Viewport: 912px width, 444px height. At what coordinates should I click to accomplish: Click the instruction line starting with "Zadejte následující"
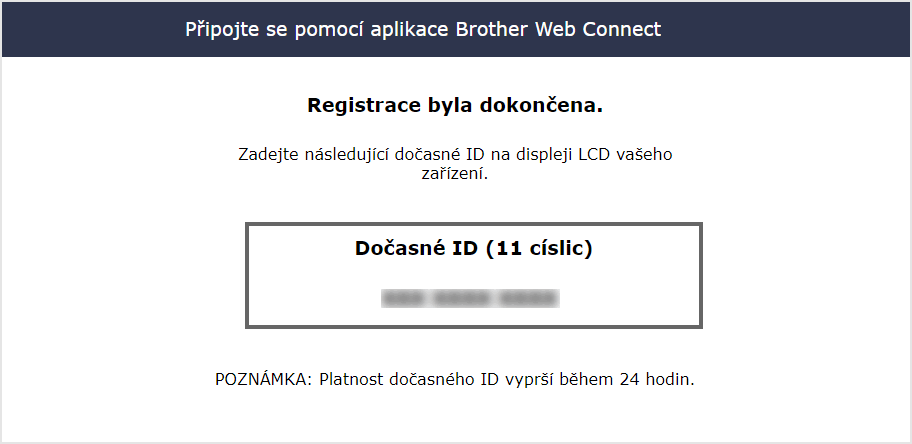click(x=455, y=155)
